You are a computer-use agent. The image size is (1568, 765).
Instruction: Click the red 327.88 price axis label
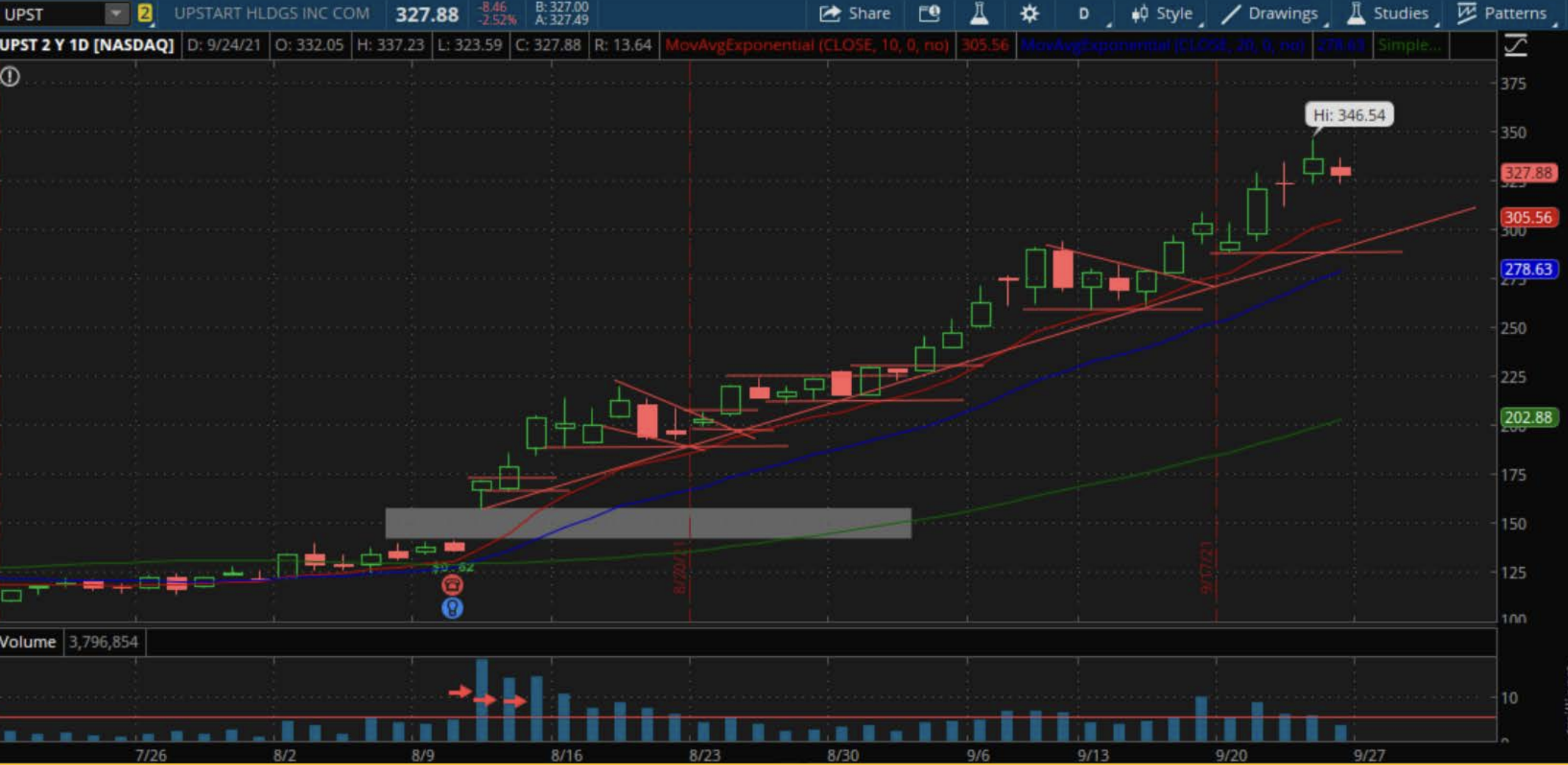[x=1528, y=173]
